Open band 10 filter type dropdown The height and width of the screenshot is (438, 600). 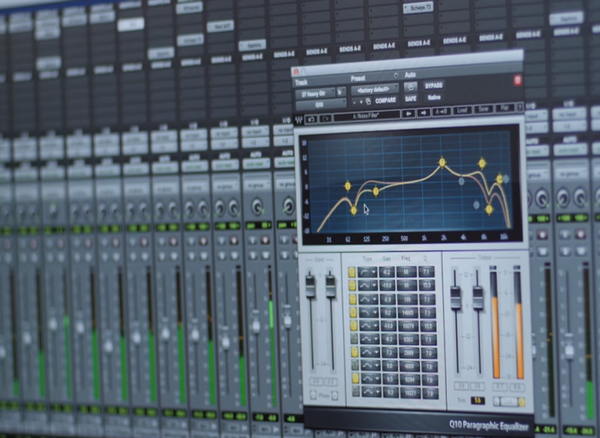[378, 392]
